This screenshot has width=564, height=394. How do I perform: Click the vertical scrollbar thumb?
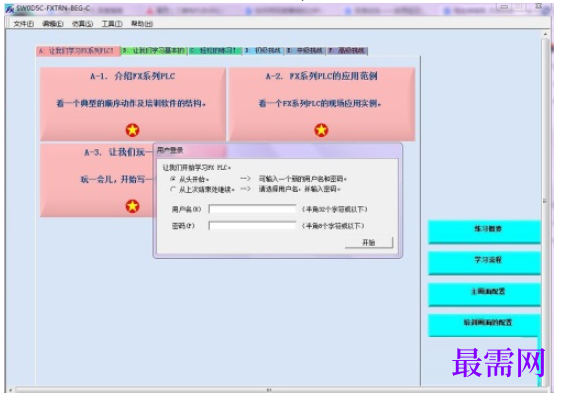pos(545,201)
